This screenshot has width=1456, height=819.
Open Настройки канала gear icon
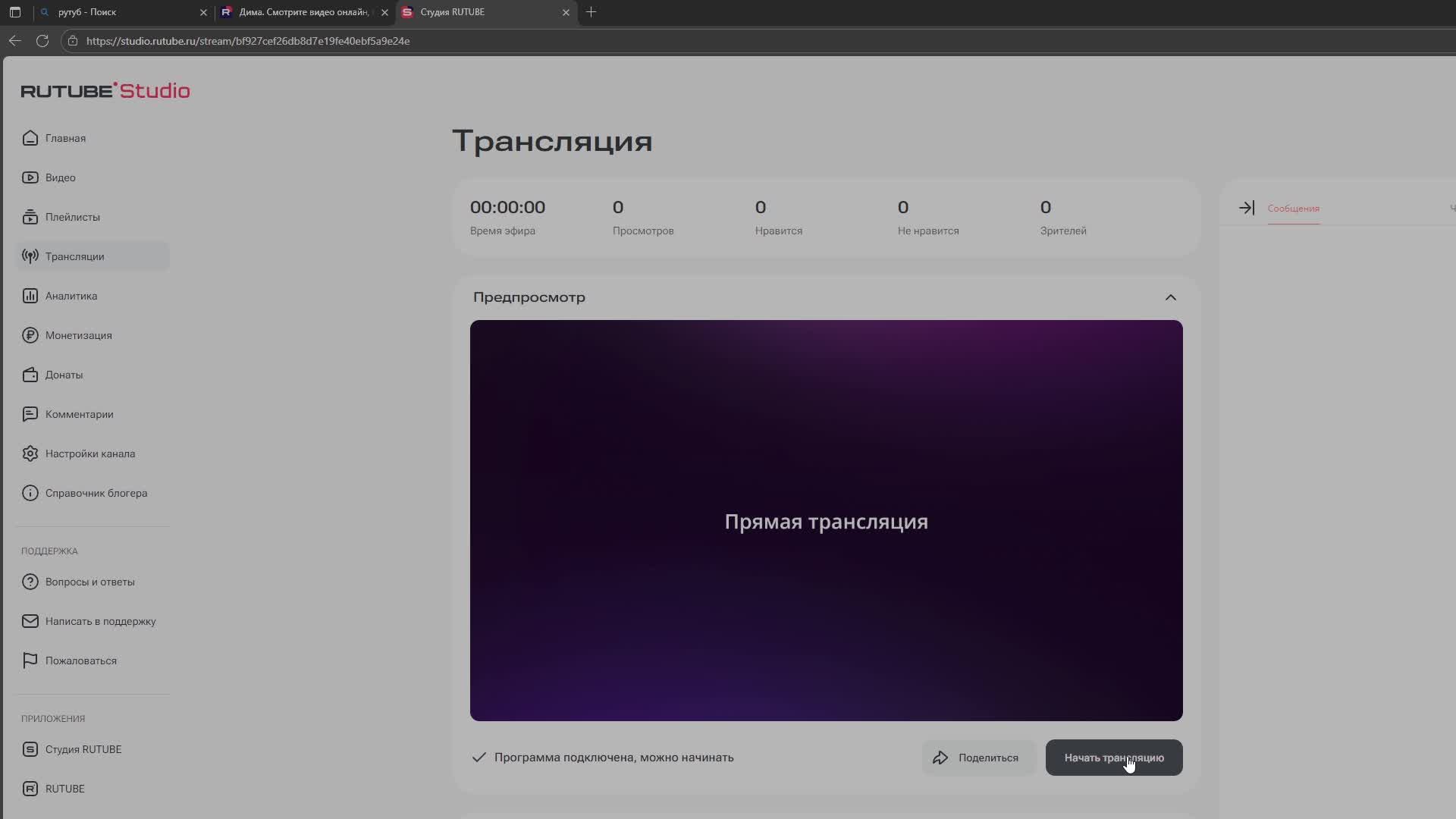pyautogui.click(x=30, y=453)
